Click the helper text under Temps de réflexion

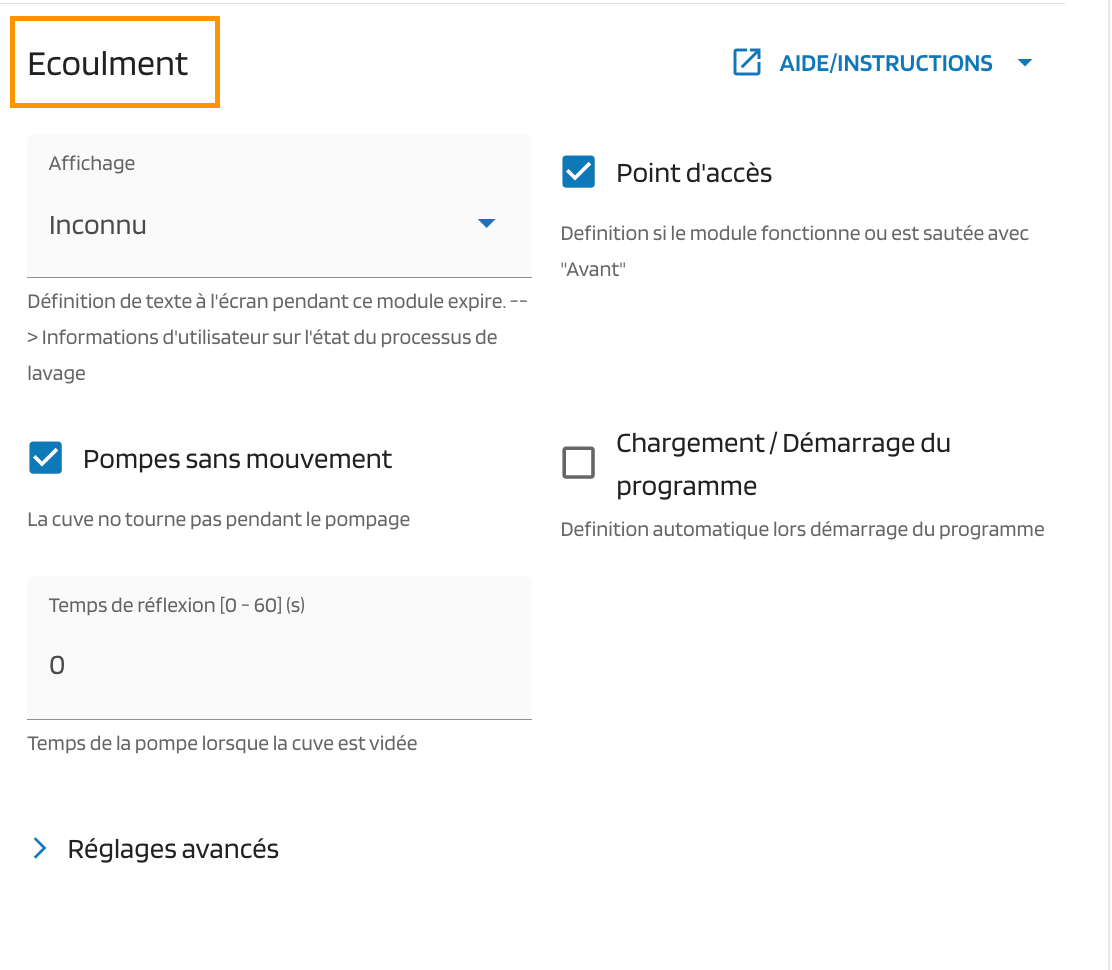coord(222,743)
